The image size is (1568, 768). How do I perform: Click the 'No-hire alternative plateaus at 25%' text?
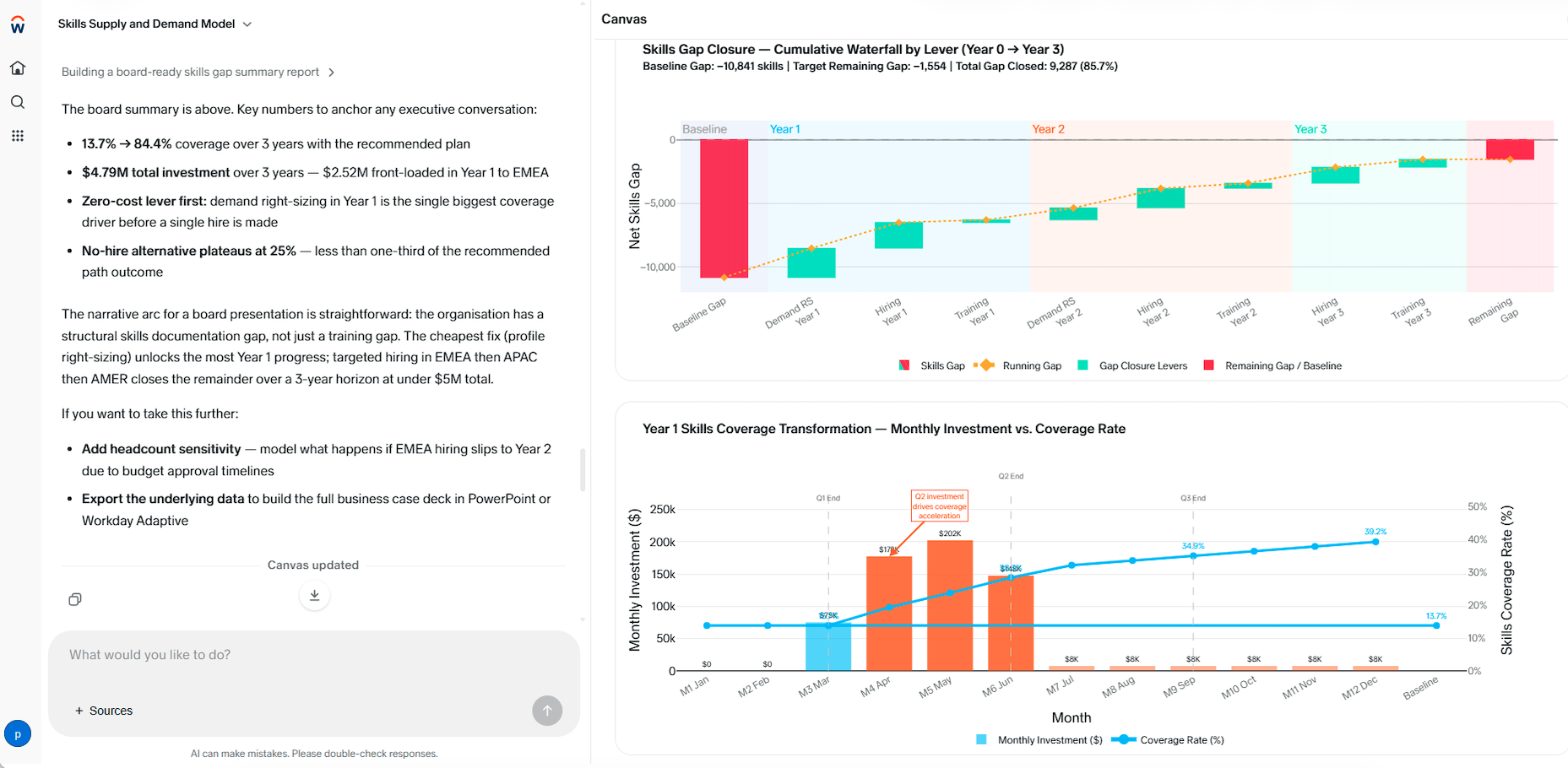[x=189, y=251]
